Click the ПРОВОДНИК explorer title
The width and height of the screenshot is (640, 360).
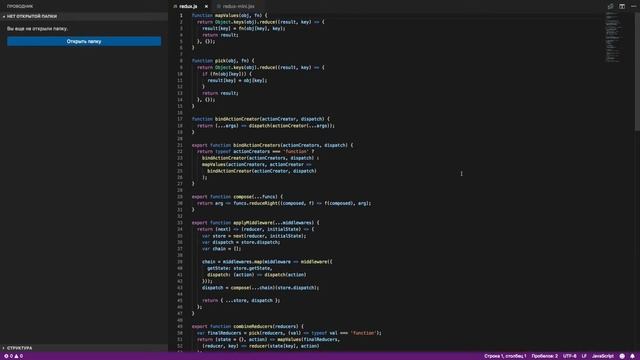pyautogui.click(x=20, y=6)
